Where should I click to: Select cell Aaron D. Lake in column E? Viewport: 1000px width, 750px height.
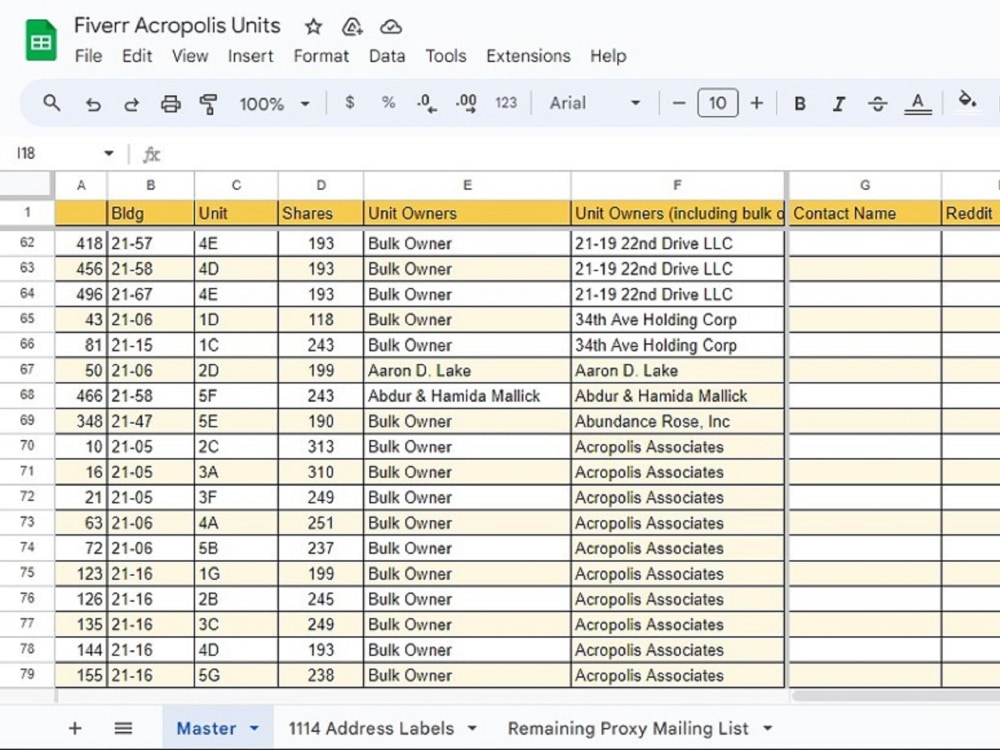tap(467, 371)
